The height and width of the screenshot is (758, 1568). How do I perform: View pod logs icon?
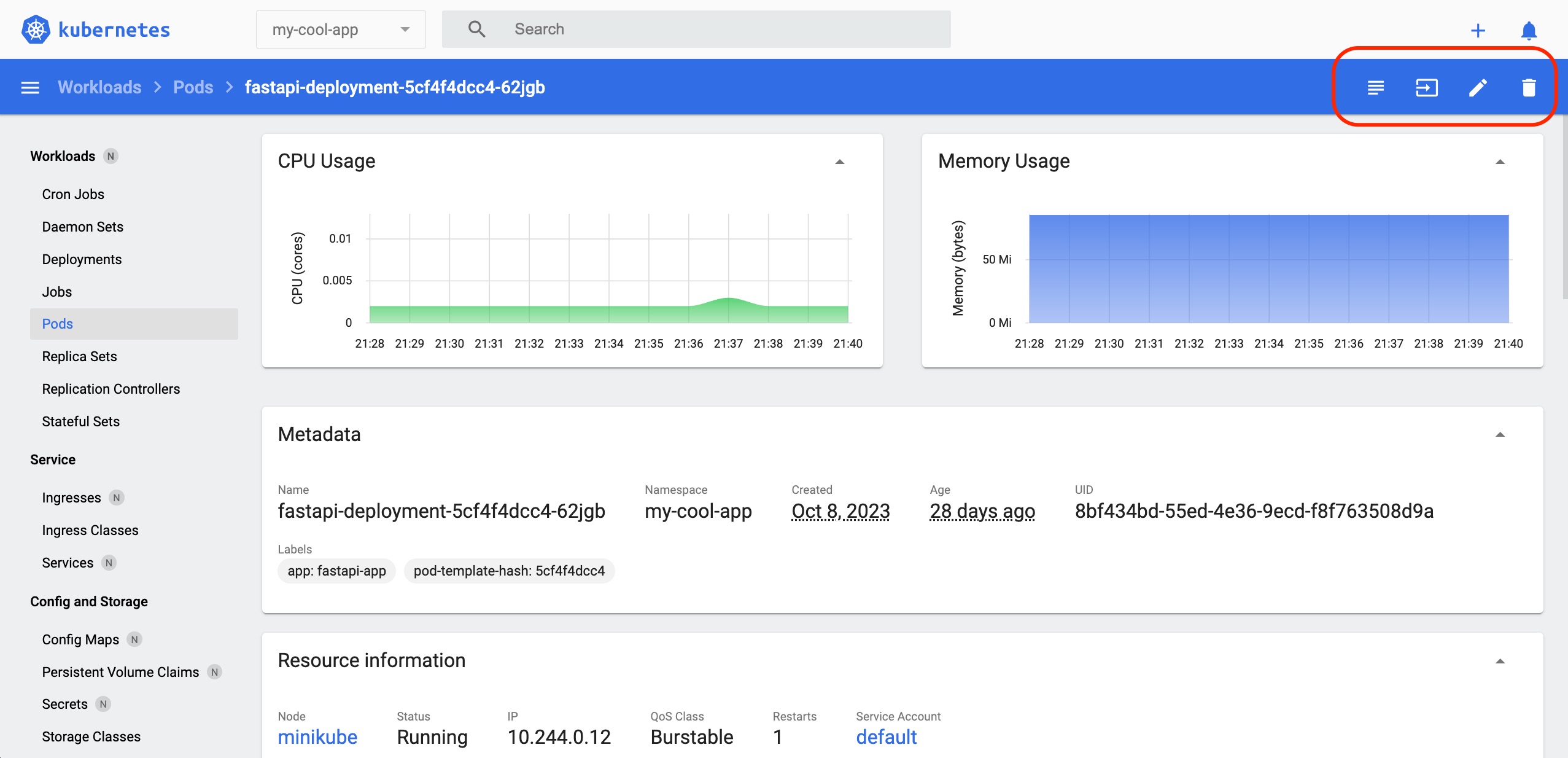pyautogui.click(x=1376, y=87)
